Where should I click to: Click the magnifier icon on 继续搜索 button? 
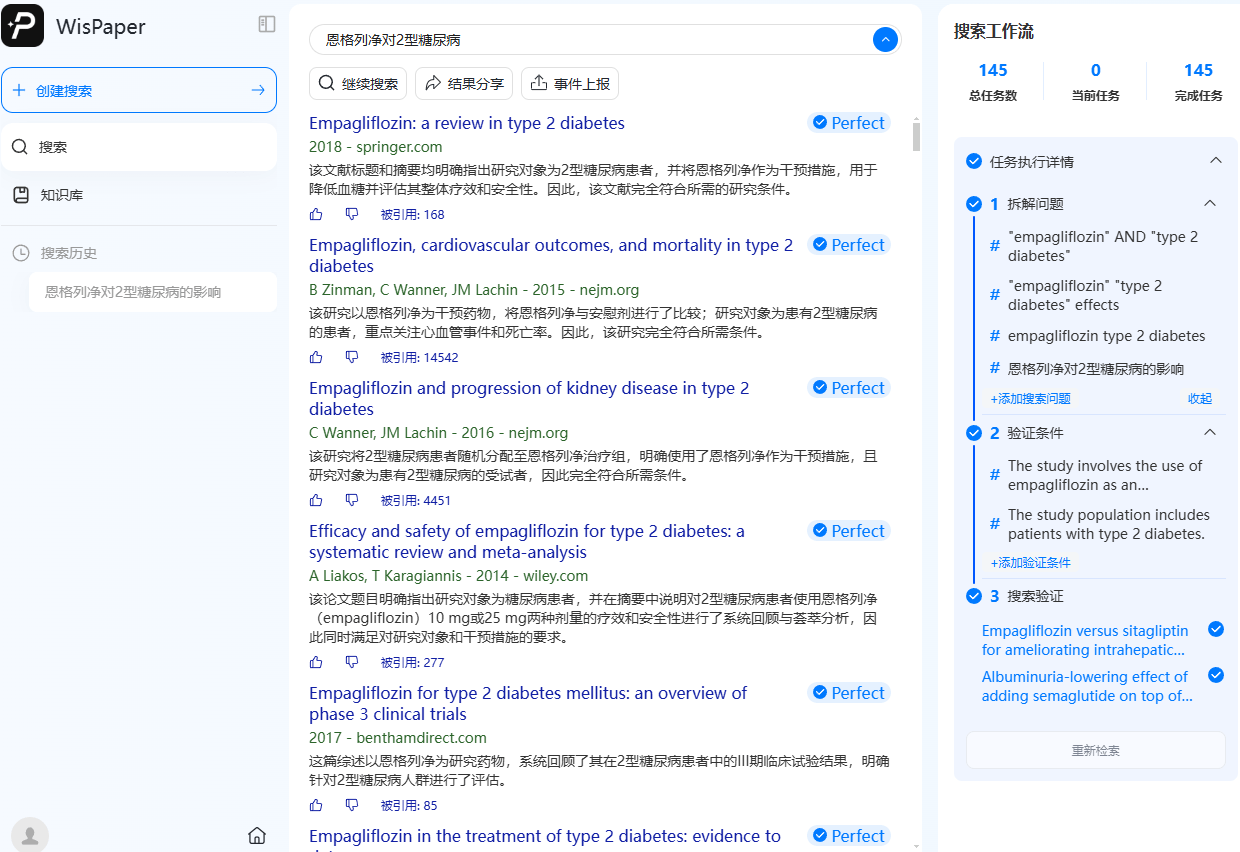pyautogui.click(x=325, y=83)
